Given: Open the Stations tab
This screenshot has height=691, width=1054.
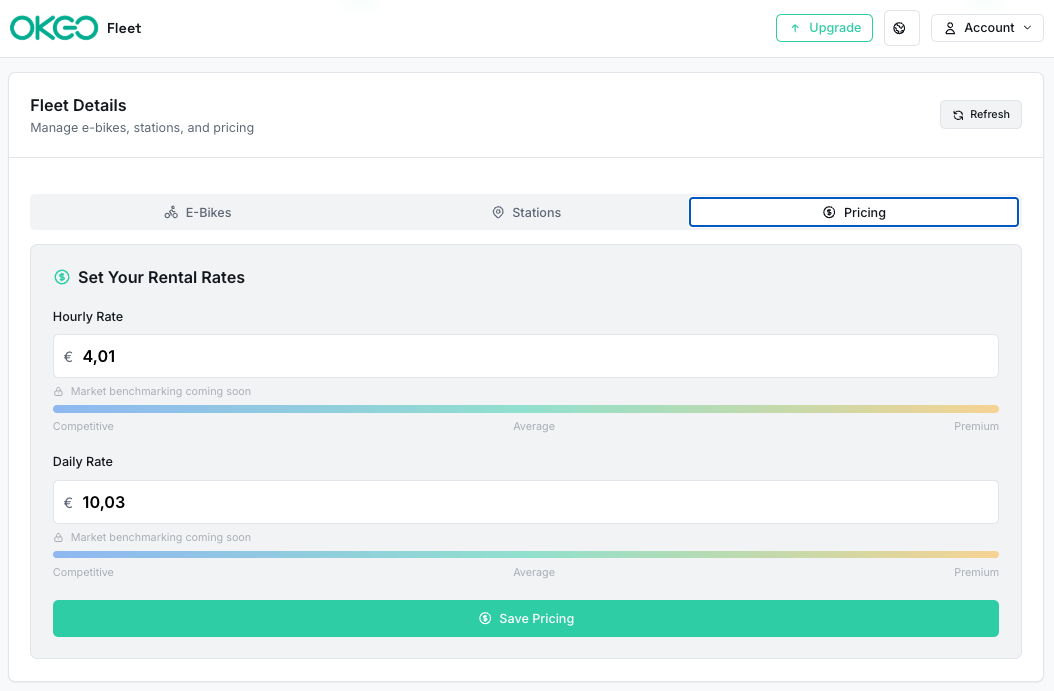Looking at the screenshot, I should point(526,213).
